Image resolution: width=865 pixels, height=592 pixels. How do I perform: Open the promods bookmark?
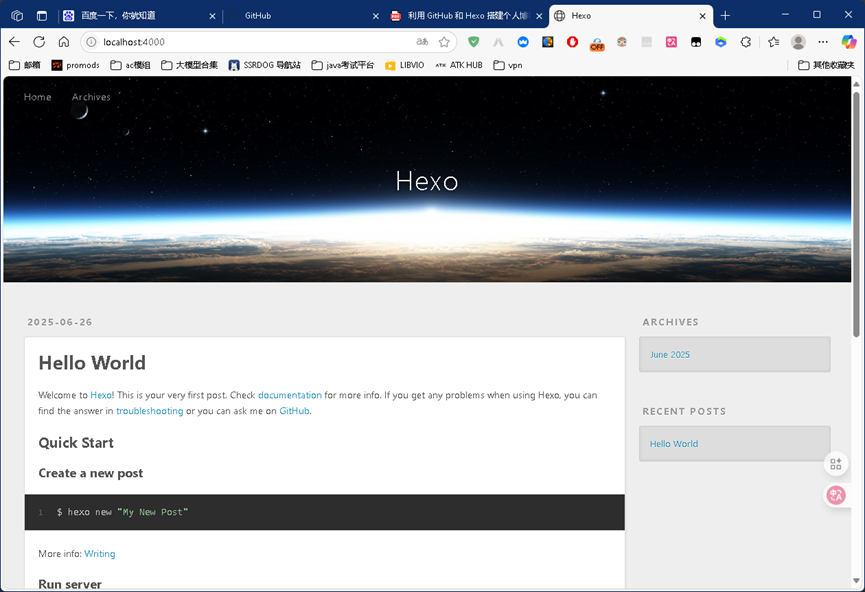click(76, 65)
